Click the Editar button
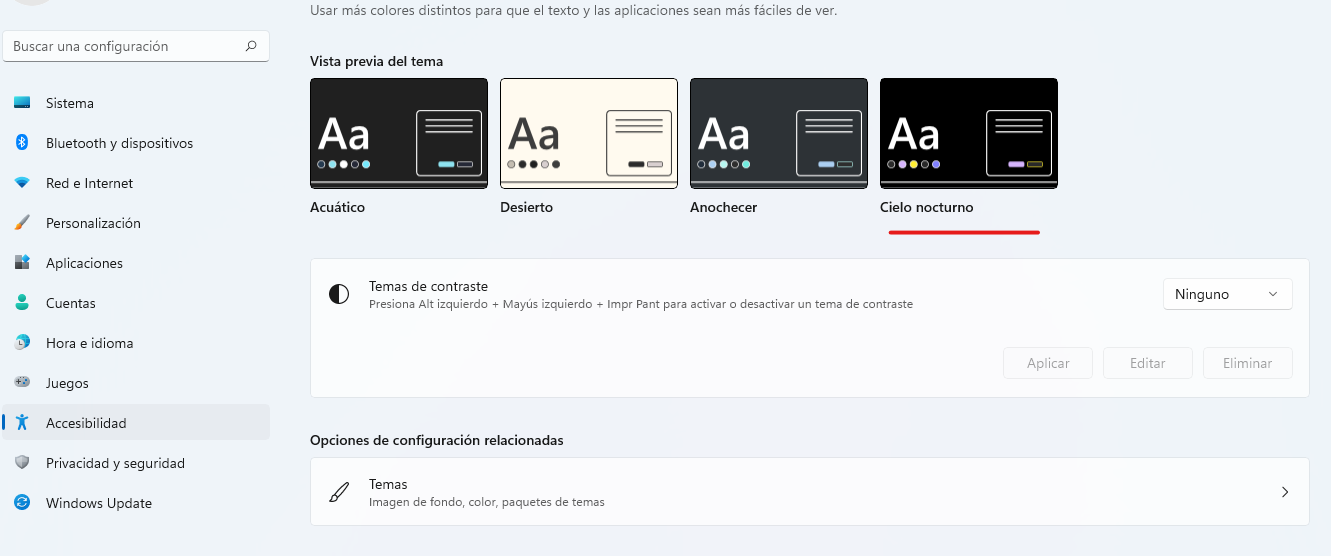Viewport: 1331px width, 556px height. [1148, 363]
